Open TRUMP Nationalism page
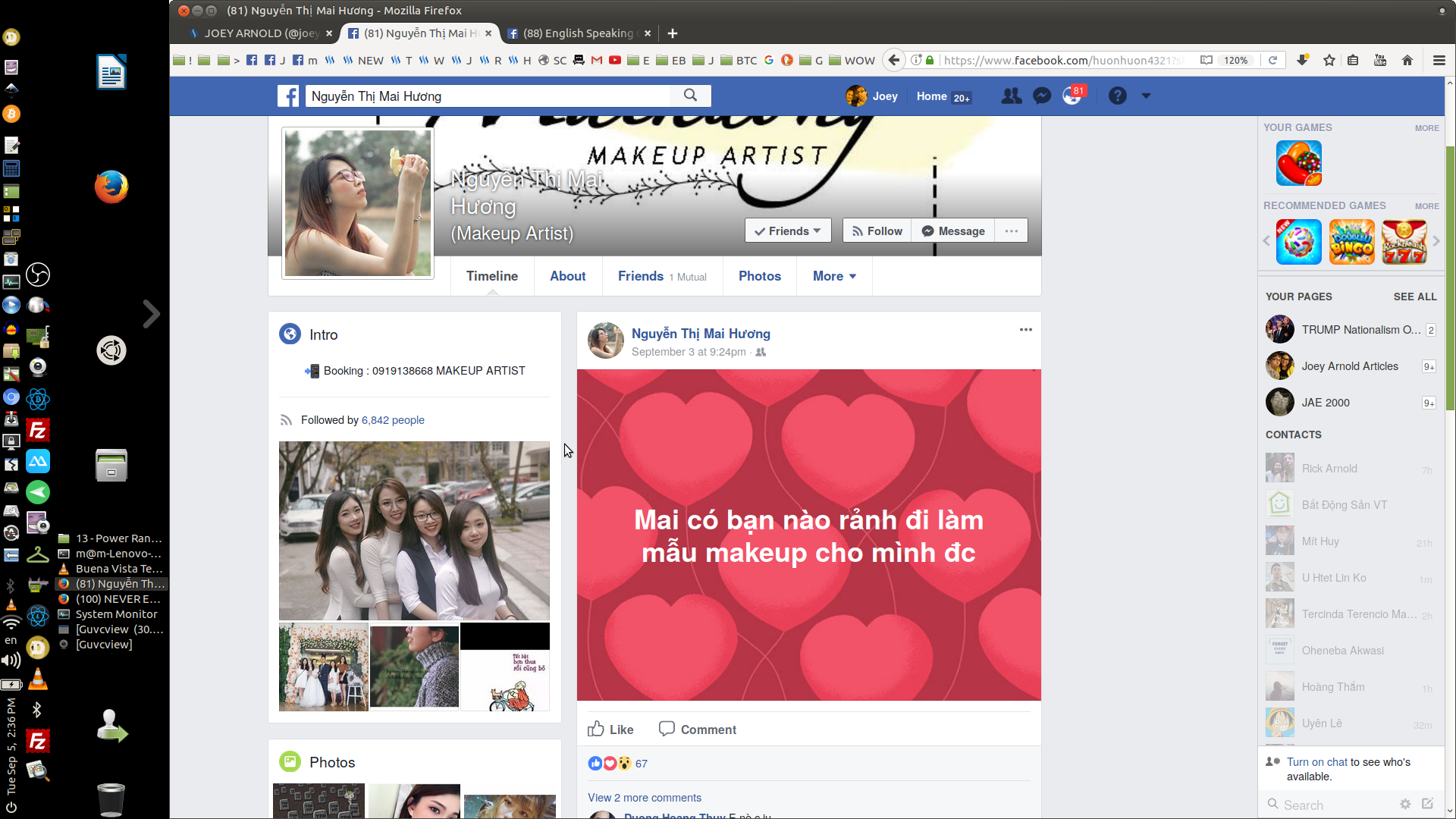Image resolution: width=1456 pixels, height=819 pixels. 1350,330
